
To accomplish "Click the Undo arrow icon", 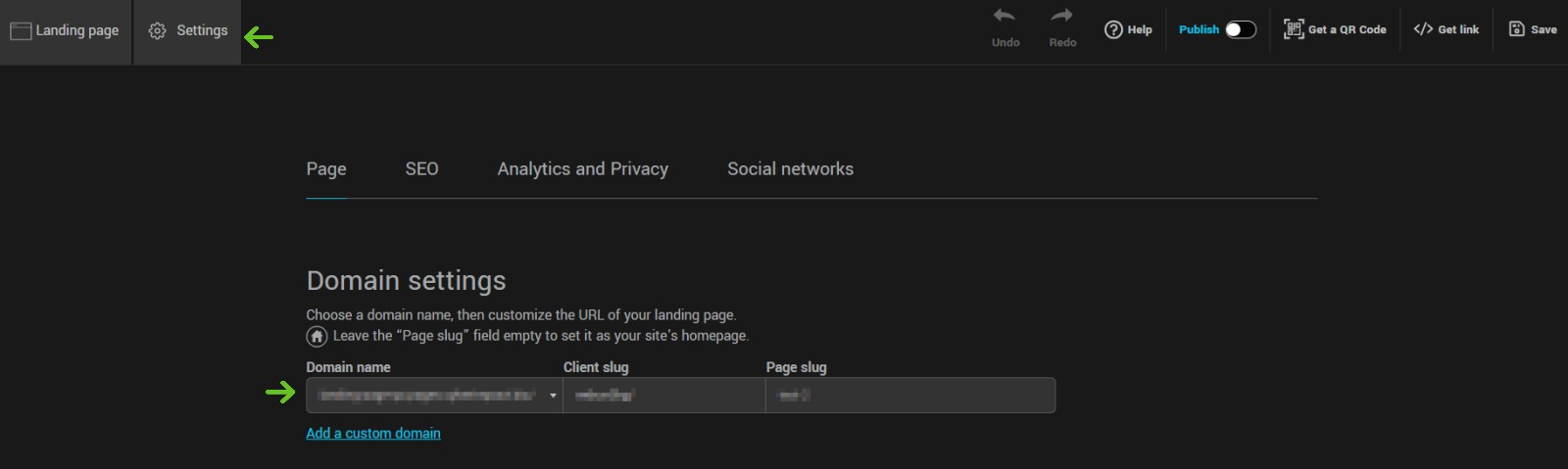I will click(1004, 17).
